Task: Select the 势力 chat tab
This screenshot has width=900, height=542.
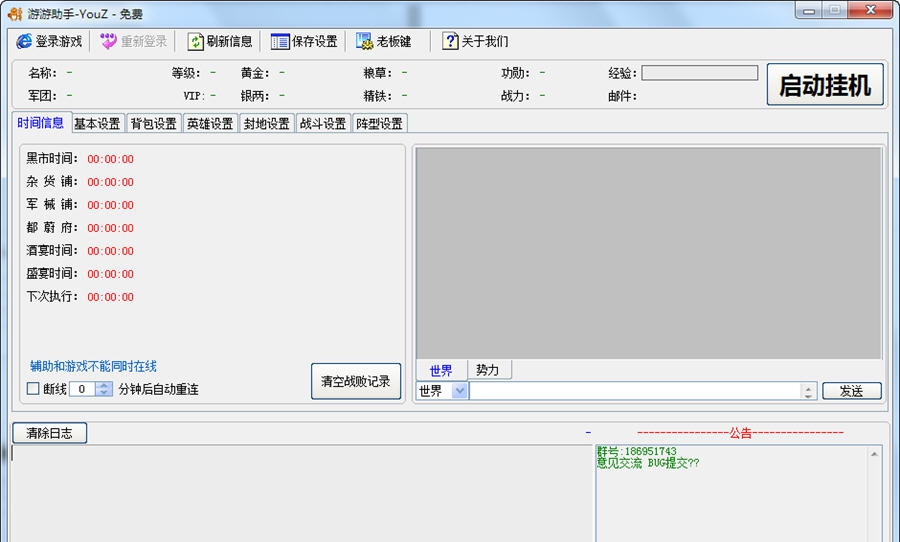Action: coord(488,370)
